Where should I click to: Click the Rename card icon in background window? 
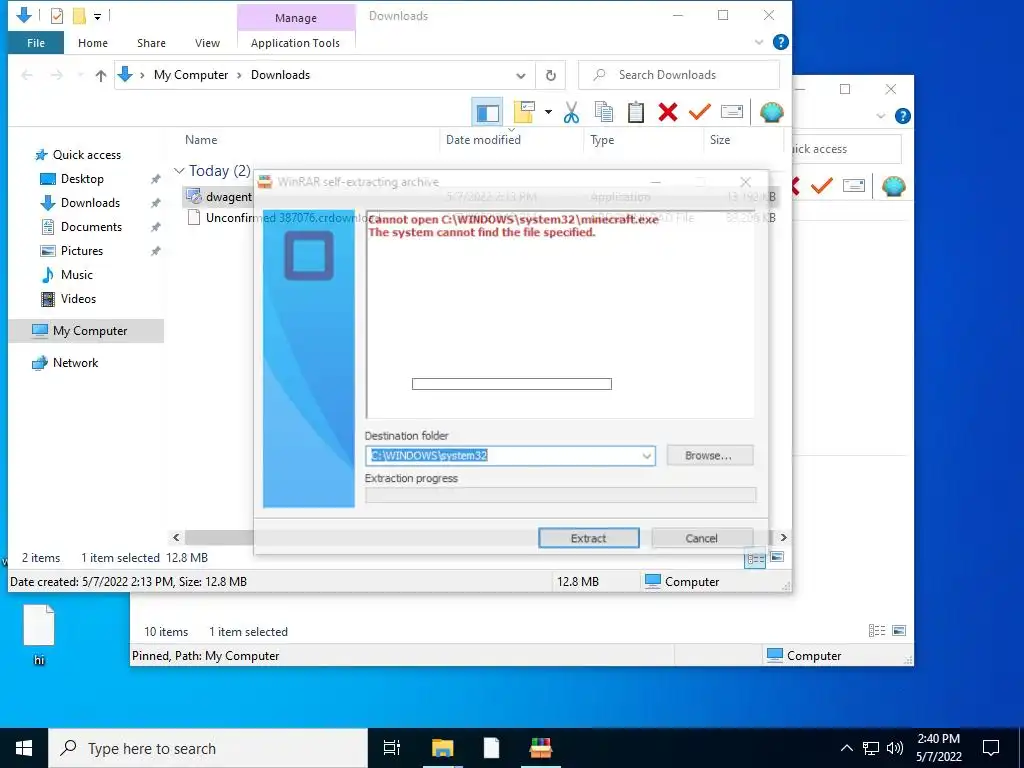854,187
